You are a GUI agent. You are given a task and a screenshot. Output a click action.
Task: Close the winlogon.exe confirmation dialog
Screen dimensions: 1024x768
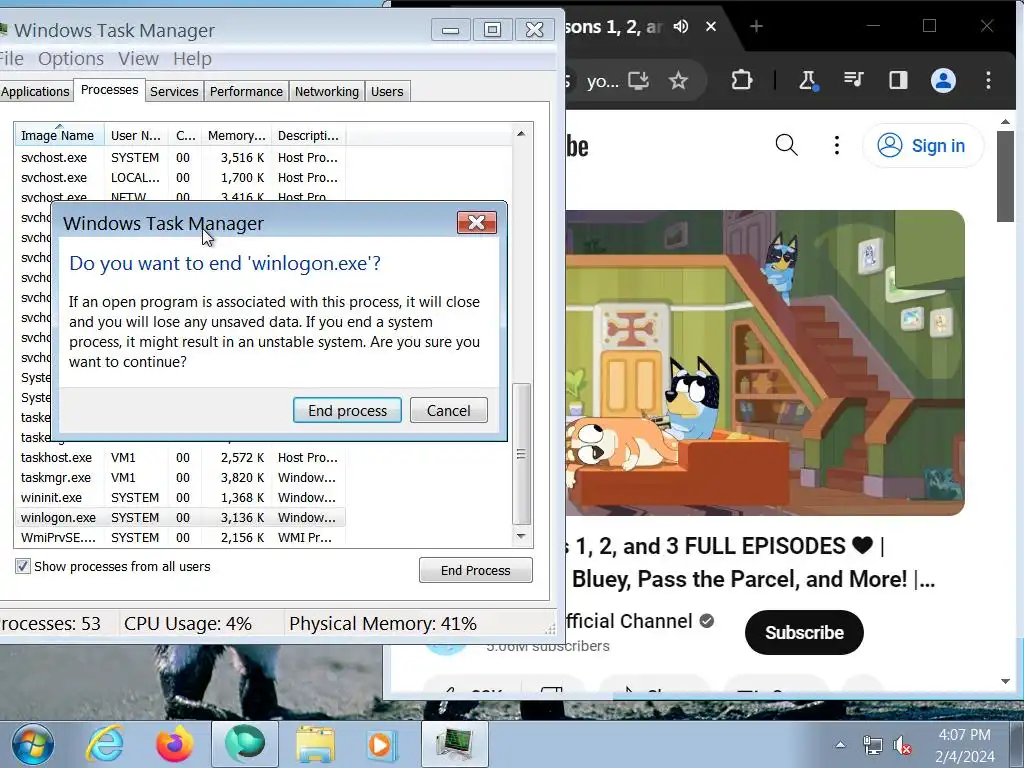(x=476, y=223)
